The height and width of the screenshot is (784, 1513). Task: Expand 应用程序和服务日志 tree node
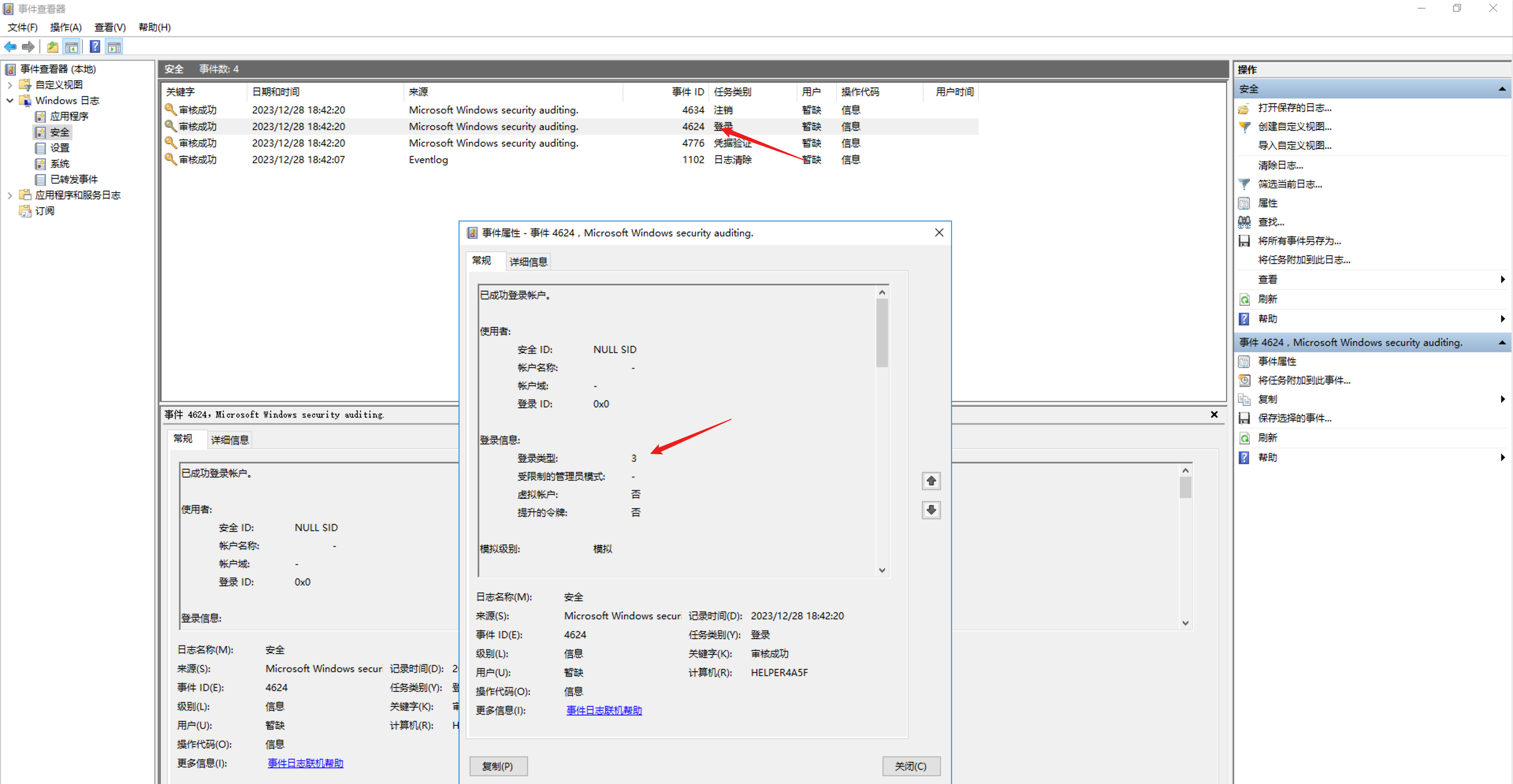9,195
